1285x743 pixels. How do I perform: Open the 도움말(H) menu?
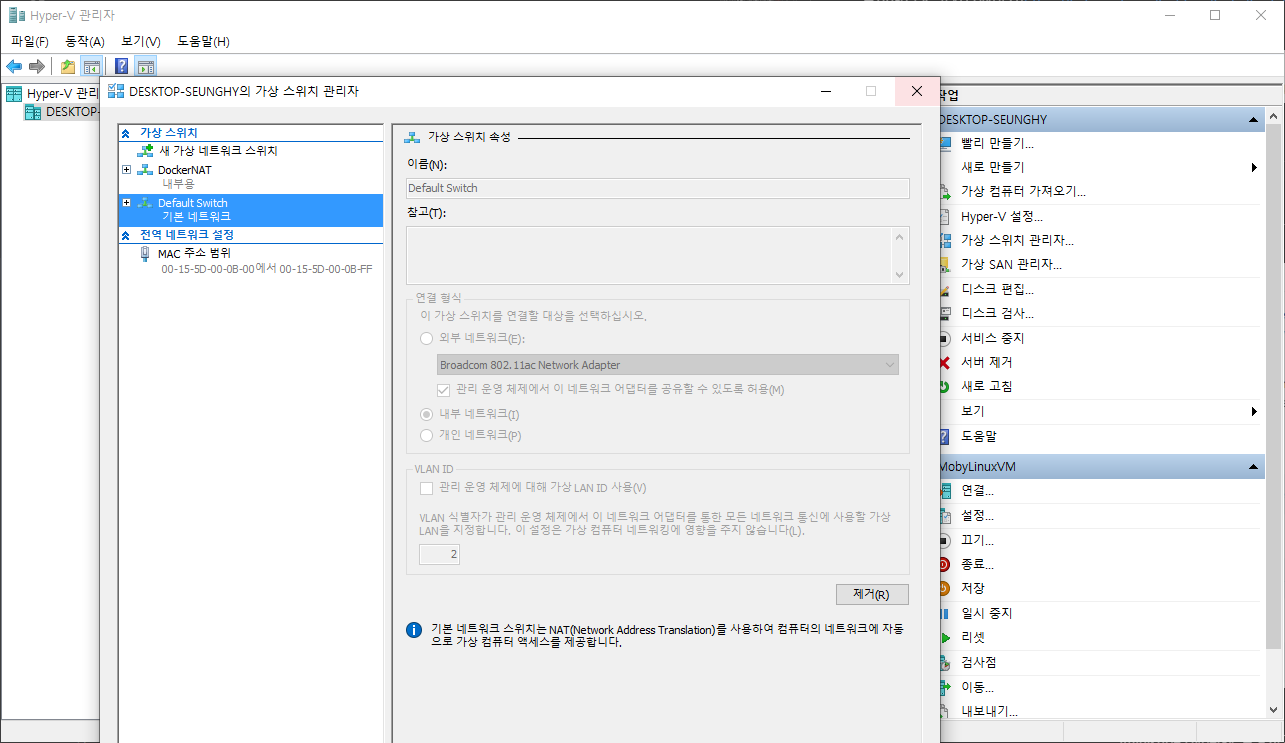tap(203, 41)
